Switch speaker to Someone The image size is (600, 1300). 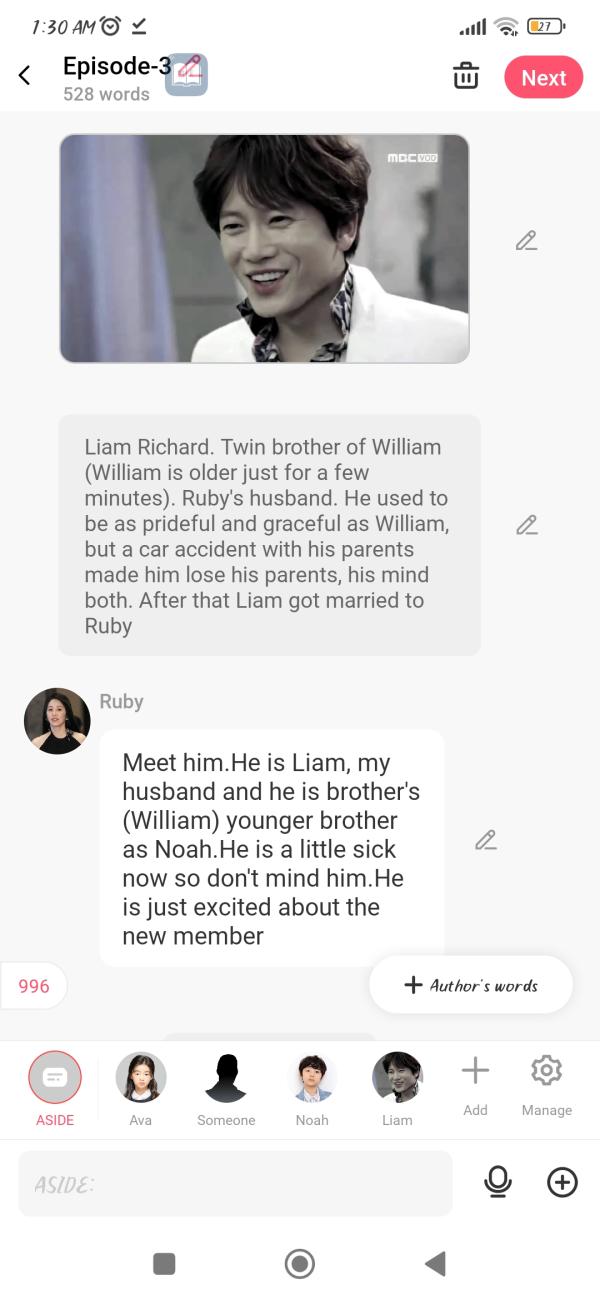pyautogui.click(x=226, y=1089)
